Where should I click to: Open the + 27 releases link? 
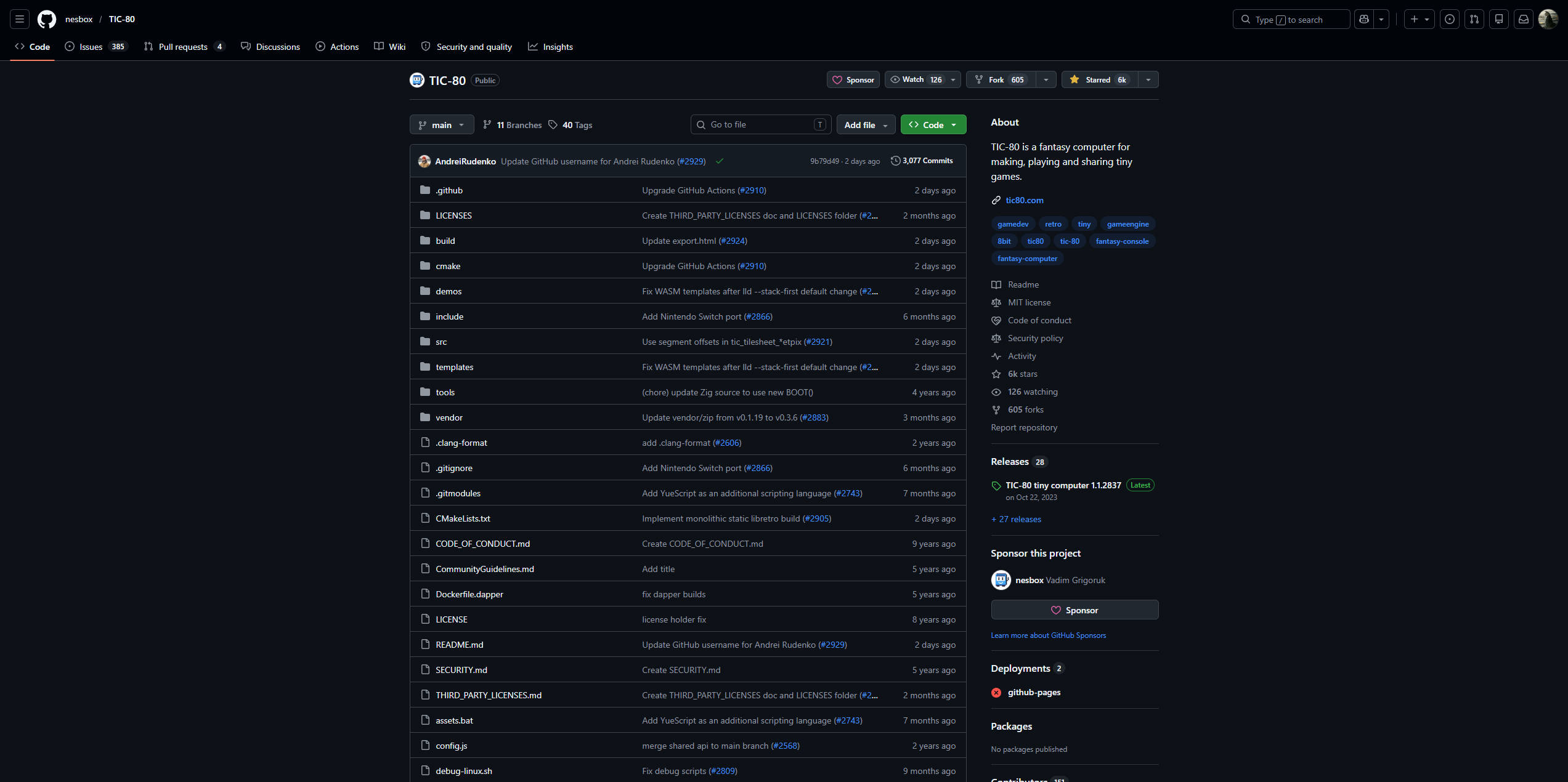click(1016, 519)
